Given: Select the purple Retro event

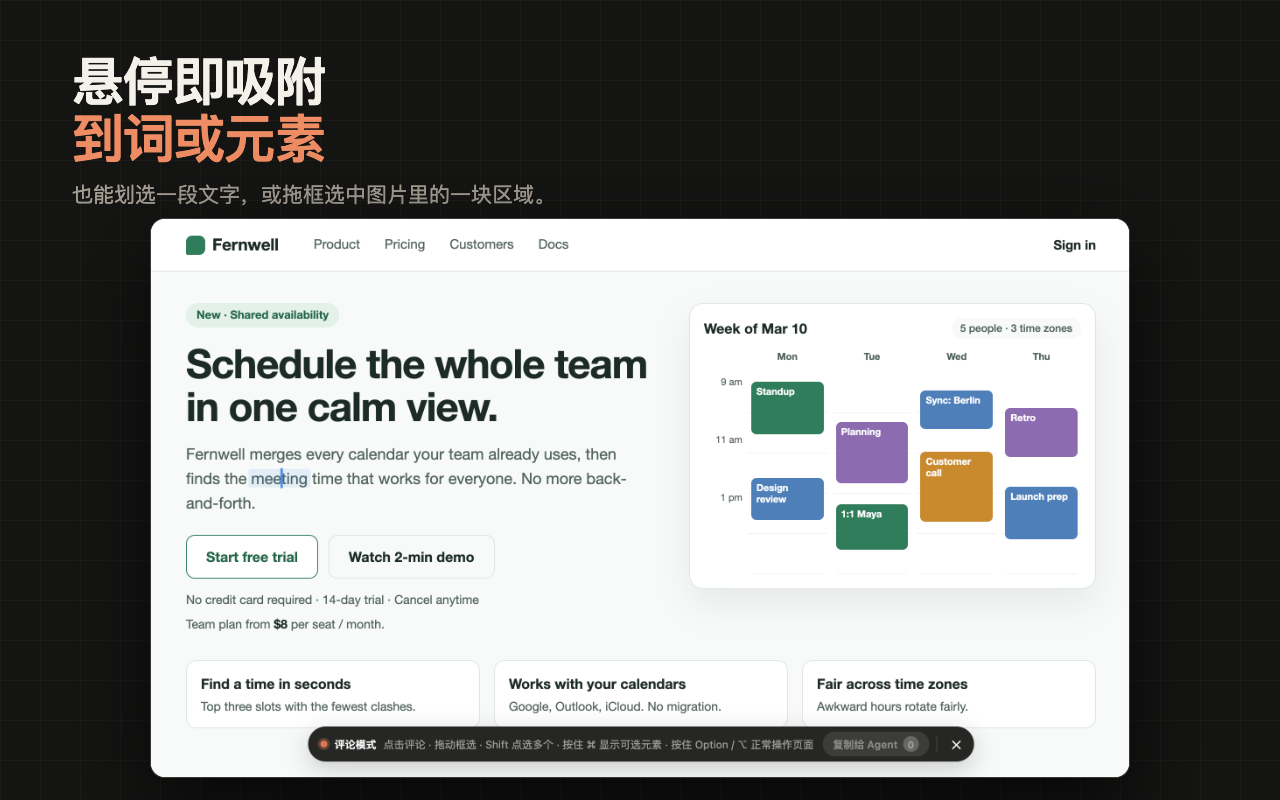Looking at the screenshot, I should (1041, 432).
